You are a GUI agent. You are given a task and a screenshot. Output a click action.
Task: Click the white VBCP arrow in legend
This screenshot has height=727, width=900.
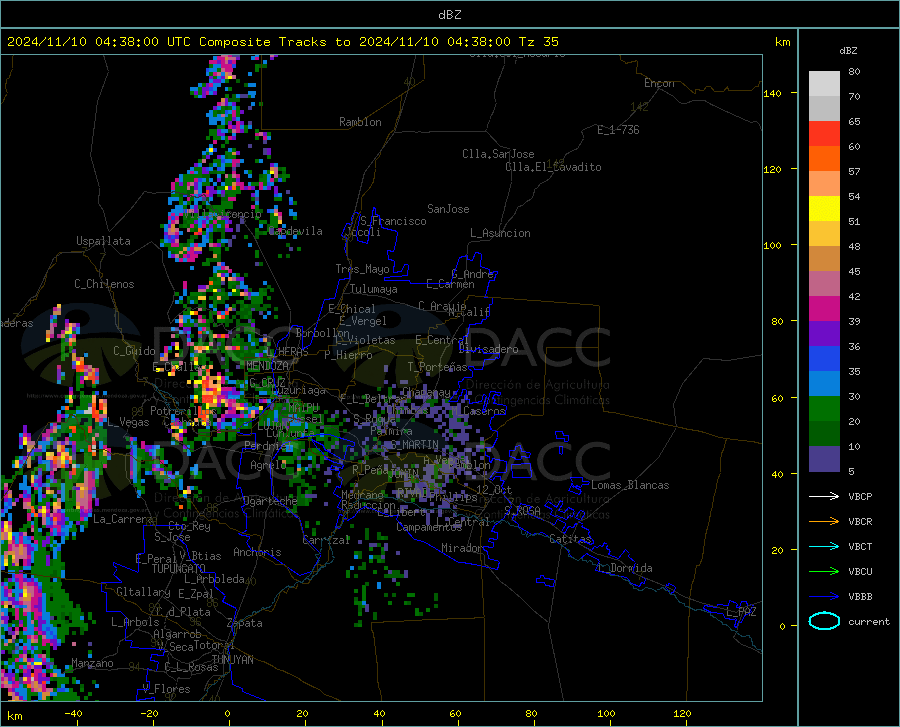[824, 496]
